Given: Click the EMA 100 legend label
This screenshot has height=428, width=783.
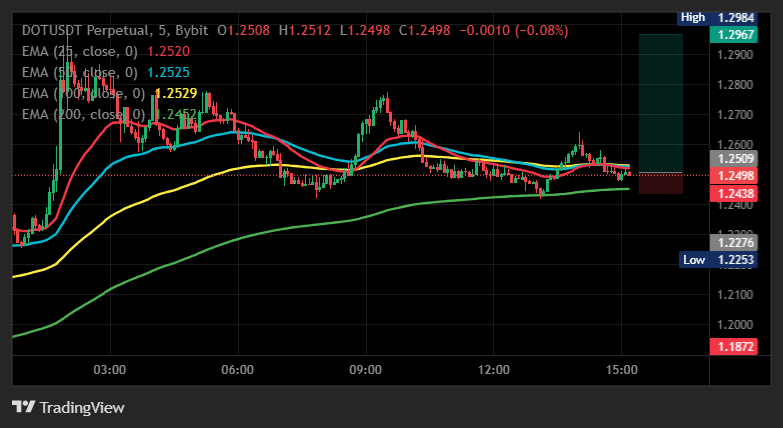Looking at the screenshot, I should tap(84, 93).
